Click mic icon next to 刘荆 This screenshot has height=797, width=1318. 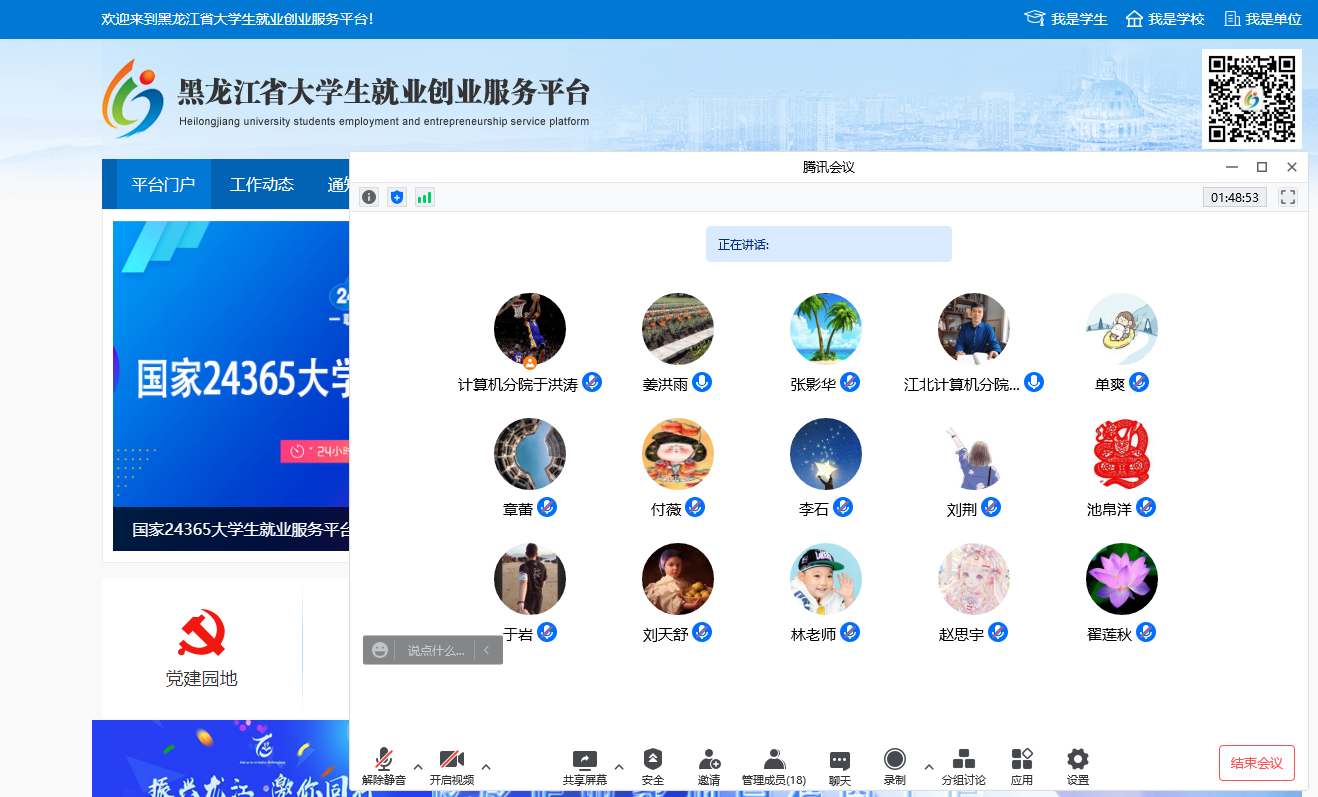[991, 507]
